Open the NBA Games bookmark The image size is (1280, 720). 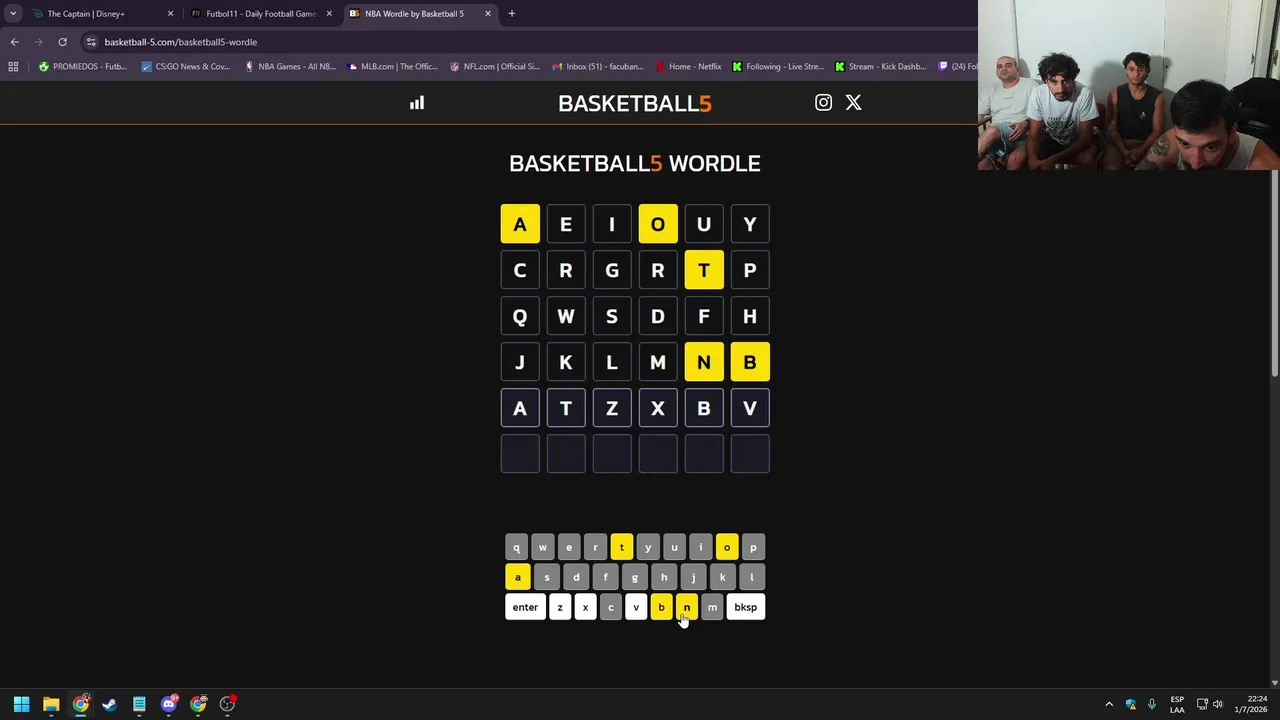[x=290, y=67]
